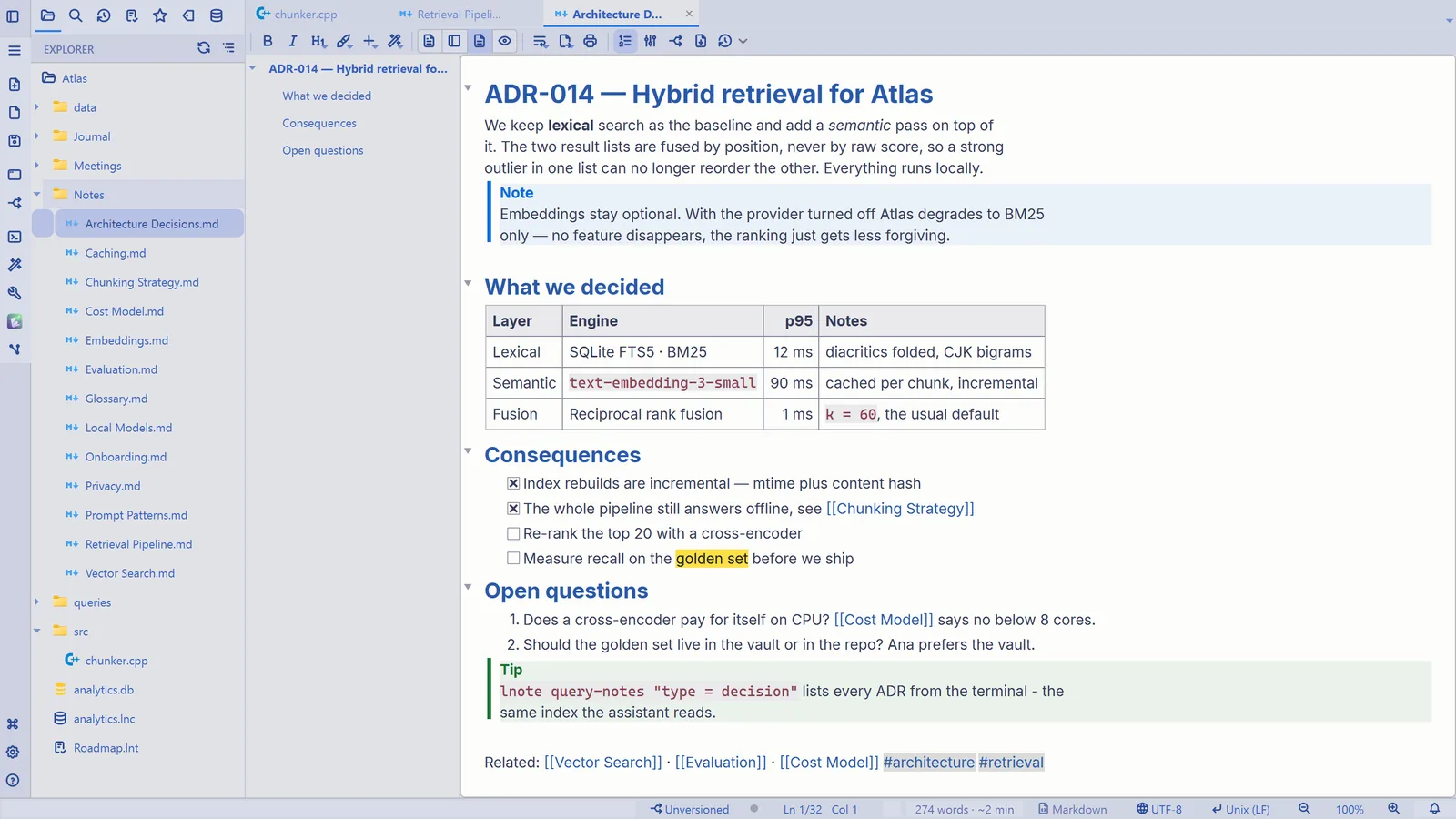
Task: Collapse the 'What we decided' heading section
Action: pos(468,284)
